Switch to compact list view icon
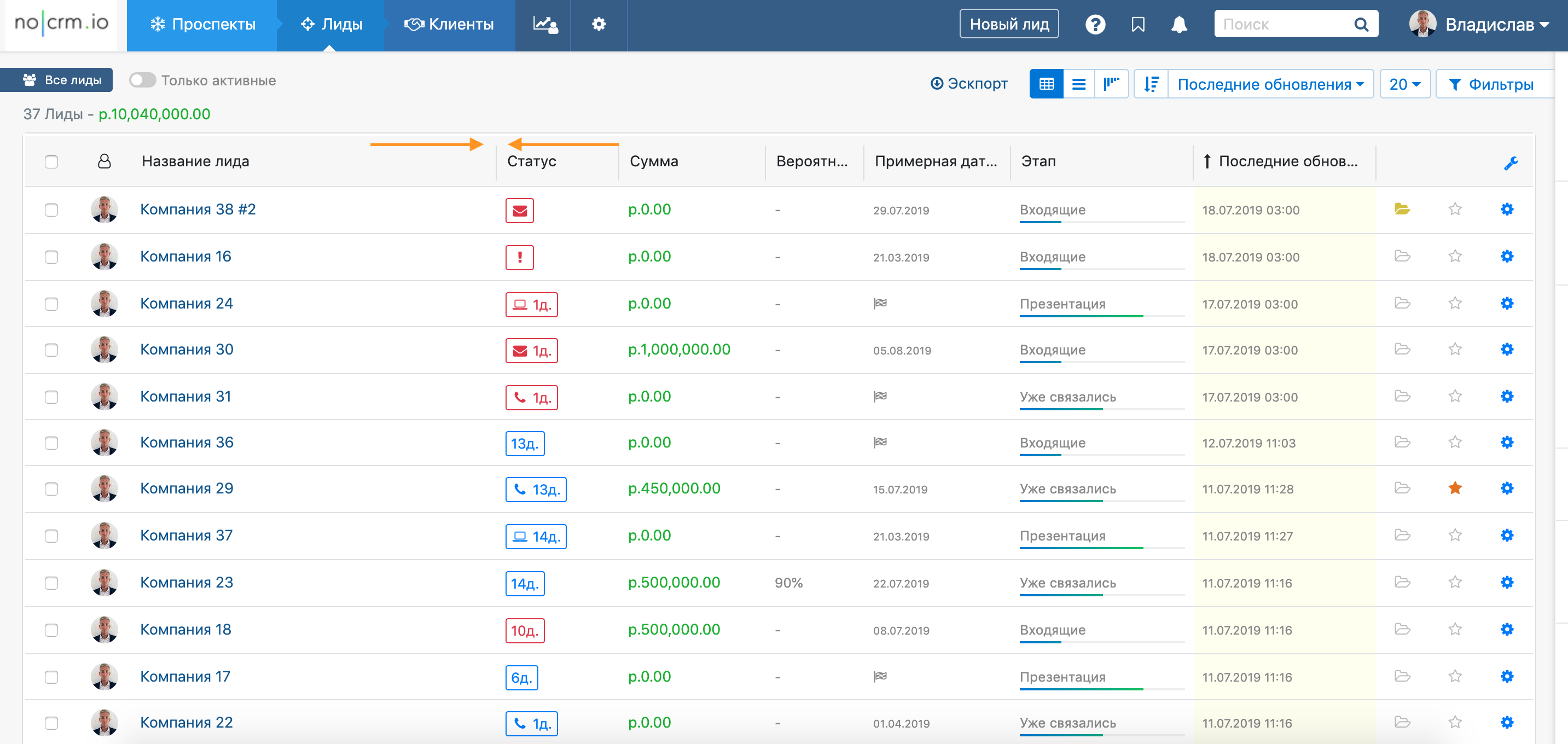 (x=1078, y=84)
